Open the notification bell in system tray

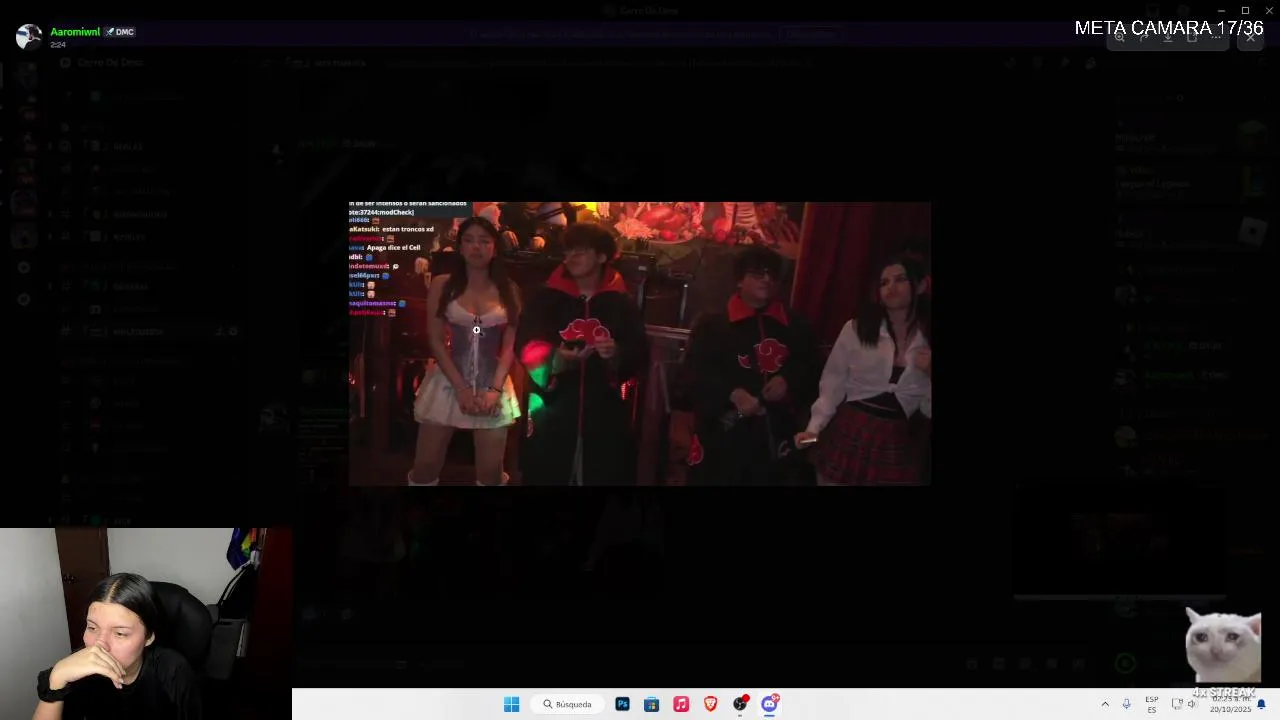pyautogui.click(x=1261, y=704)
